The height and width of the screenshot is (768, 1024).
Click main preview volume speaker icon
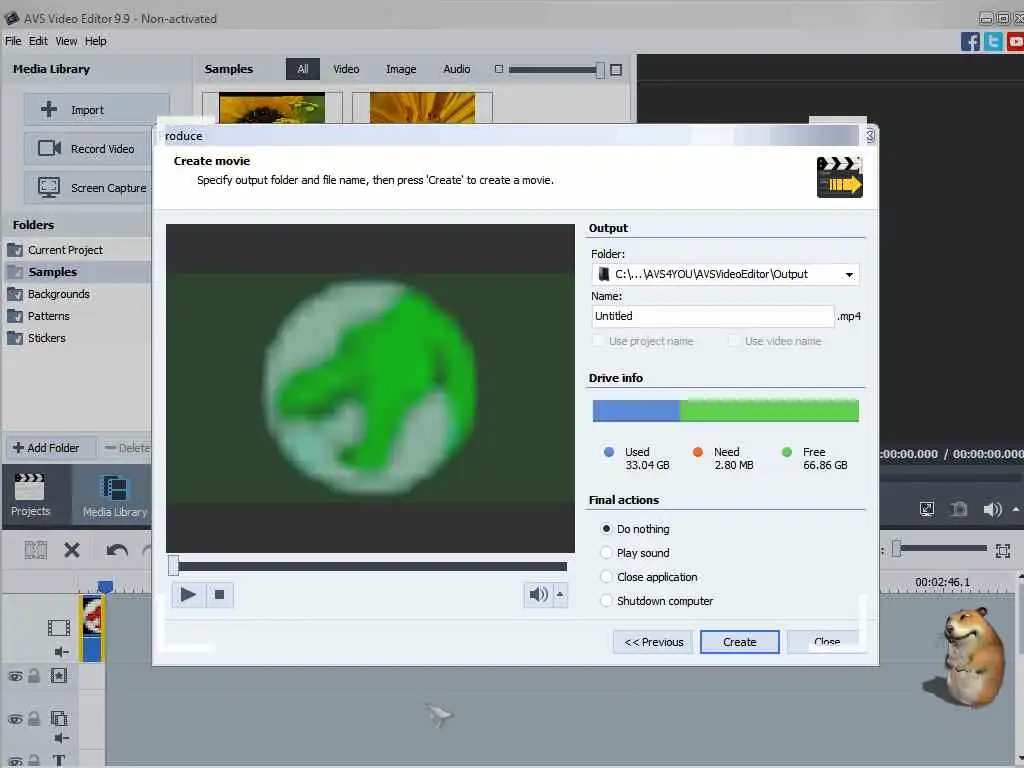pos(992,509)
